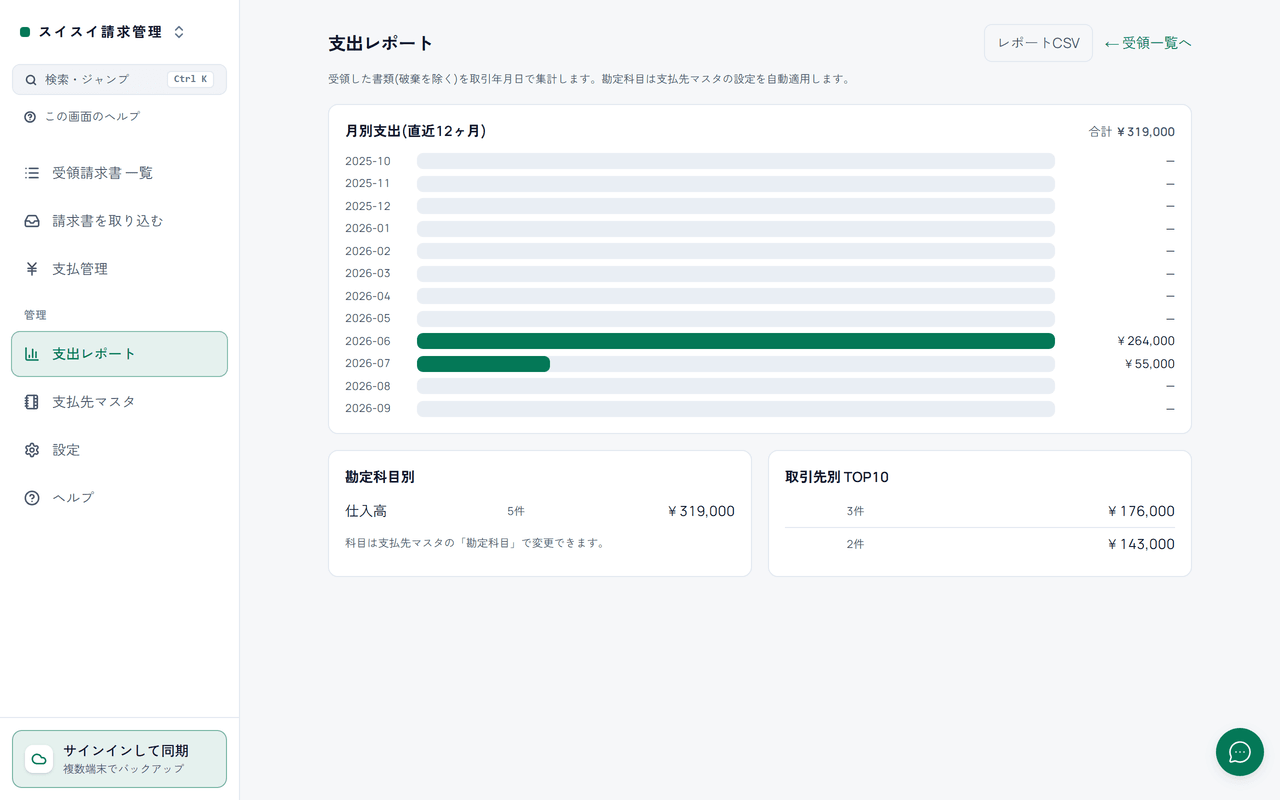Click the 仕入高 account row label
This screenshot has height=800, width=1280.
pos(366,511)
